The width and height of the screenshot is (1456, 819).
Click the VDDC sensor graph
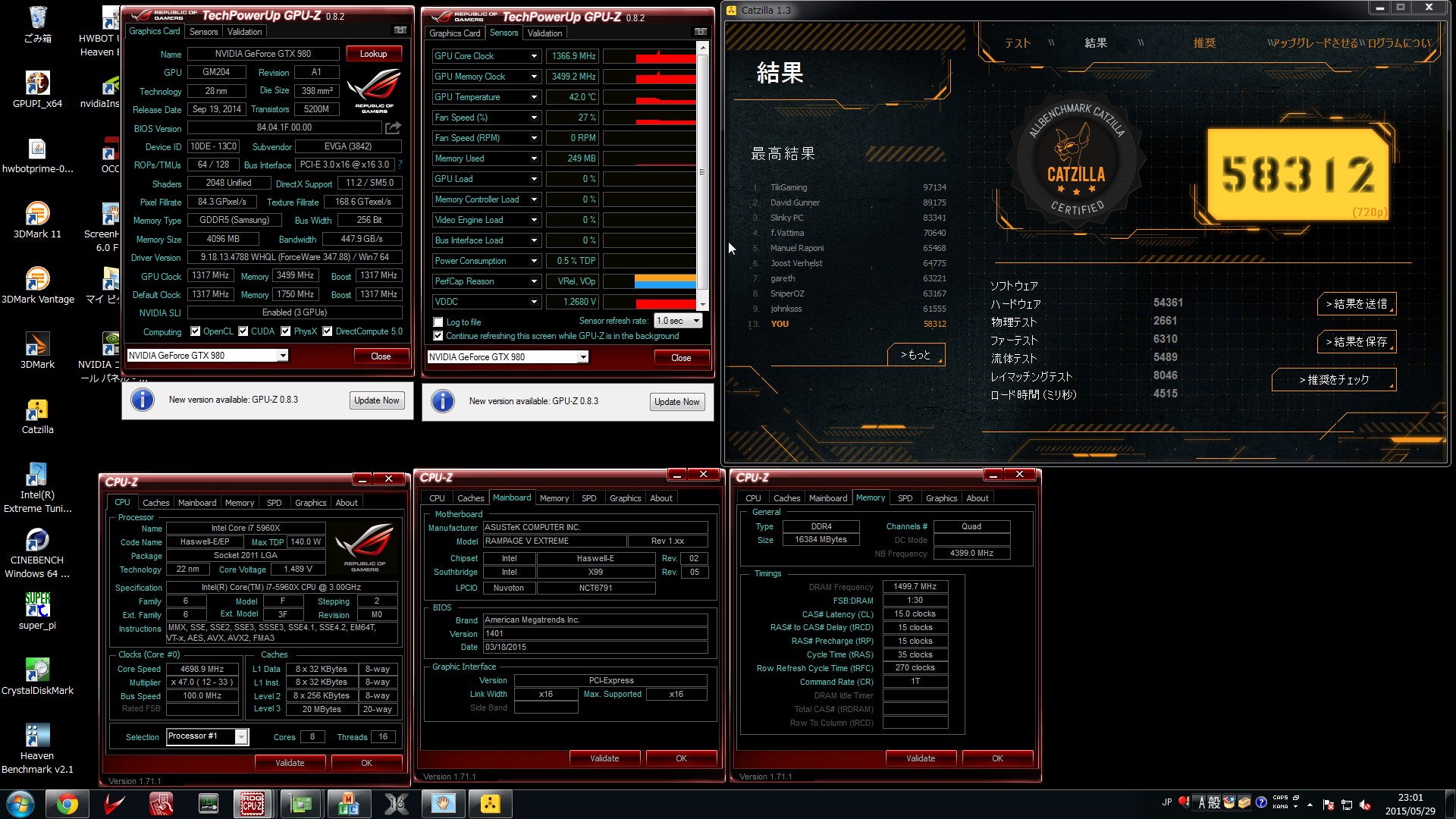coord(650,302)
